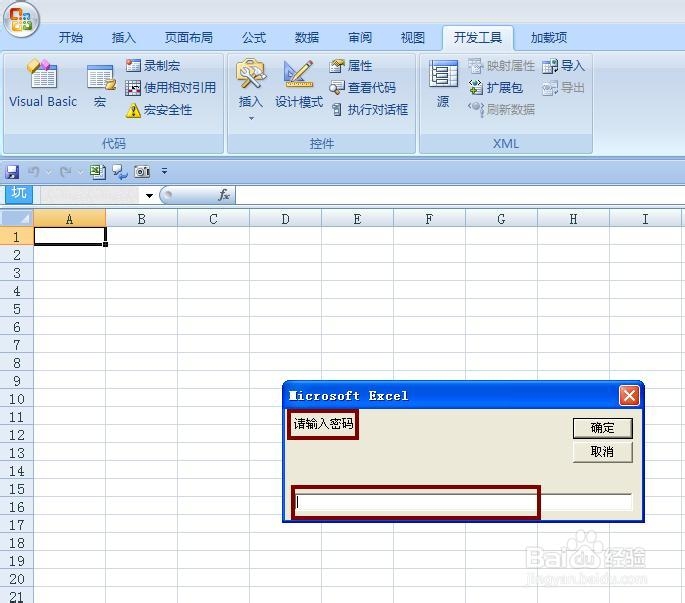Open the 插入 controls dropdown
The image size is (685, 603).
(251, 90)
